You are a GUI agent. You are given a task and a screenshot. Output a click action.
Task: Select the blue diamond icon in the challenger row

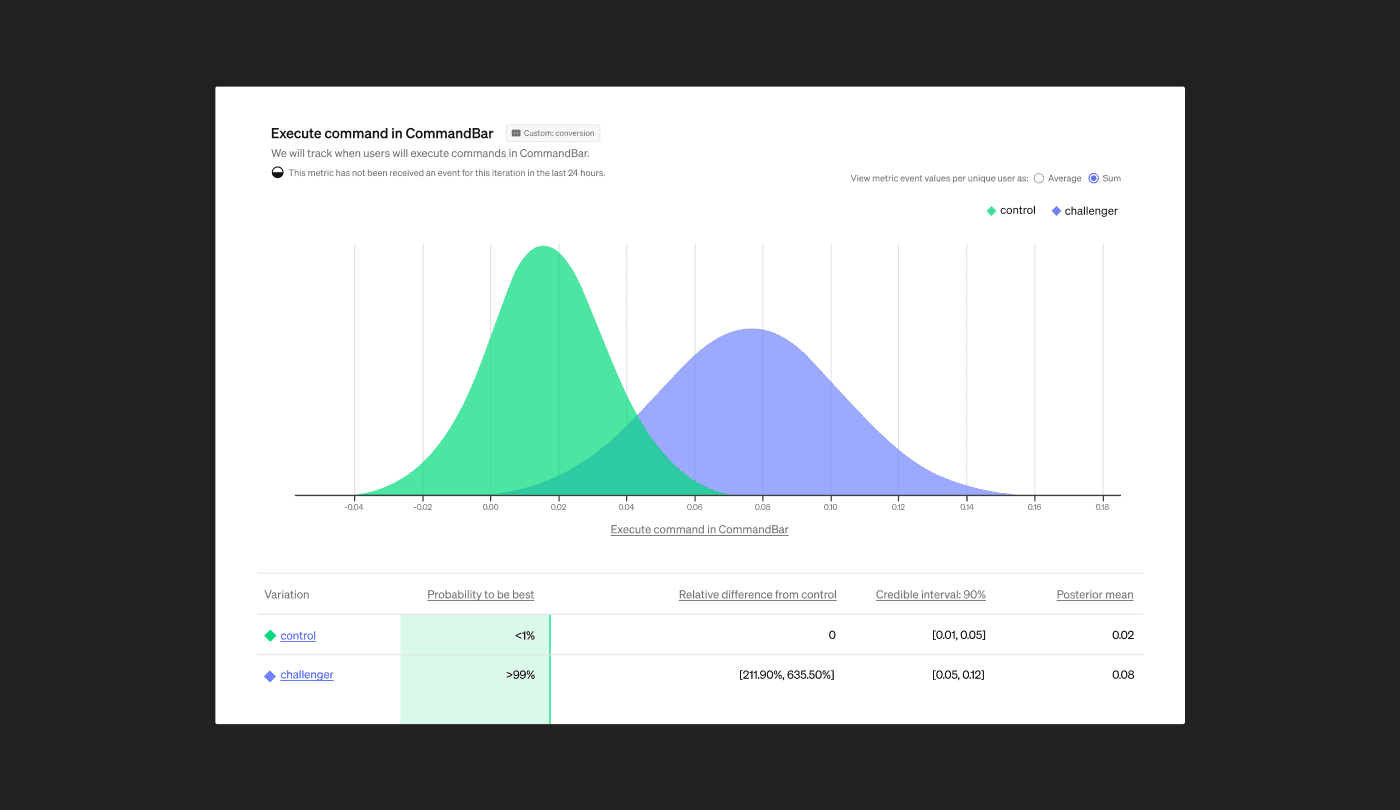coord(271,674)
